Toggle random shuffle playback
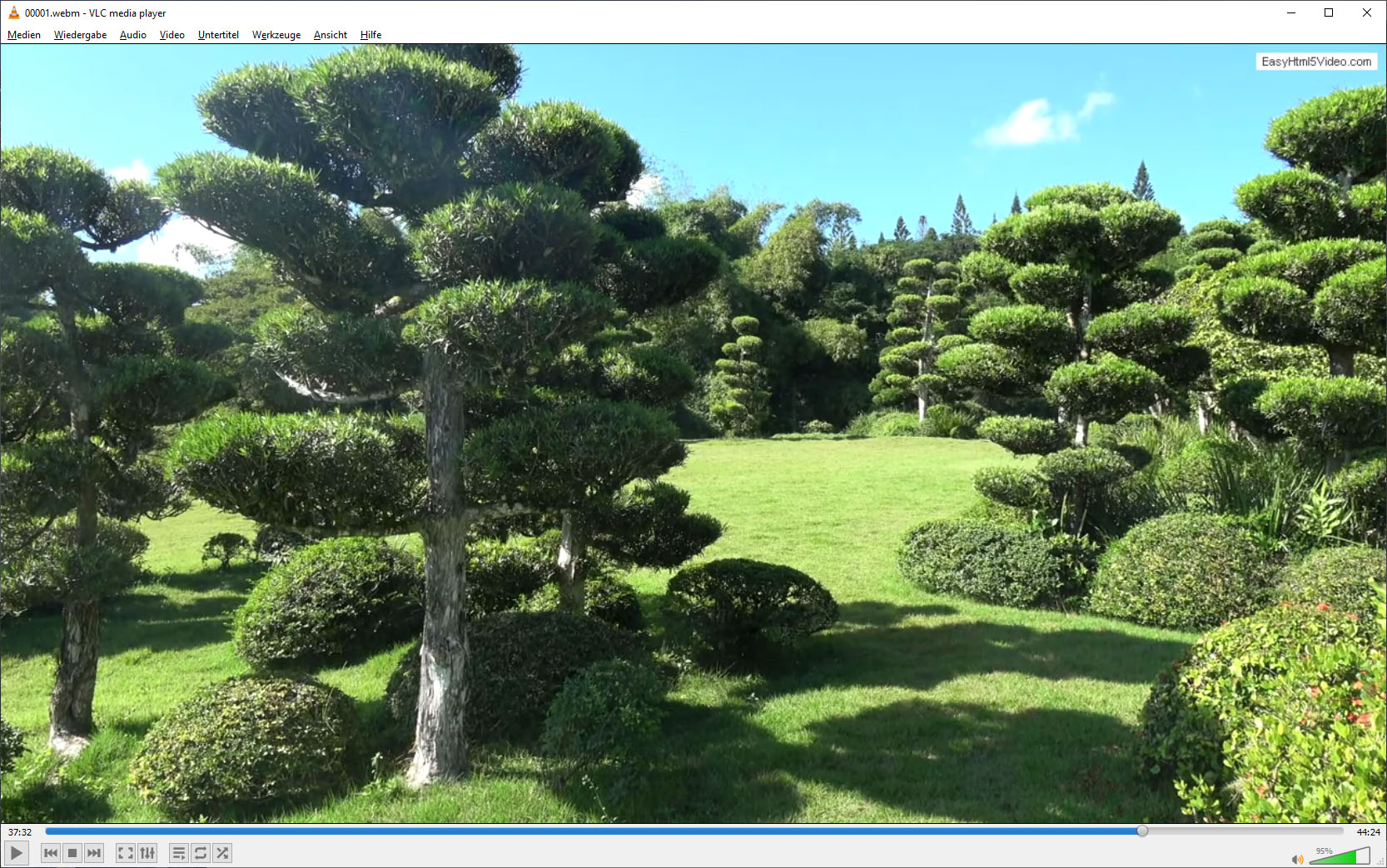Viewport: 1387px width, 868px height. pyautogui.click(x=222, y=853)
